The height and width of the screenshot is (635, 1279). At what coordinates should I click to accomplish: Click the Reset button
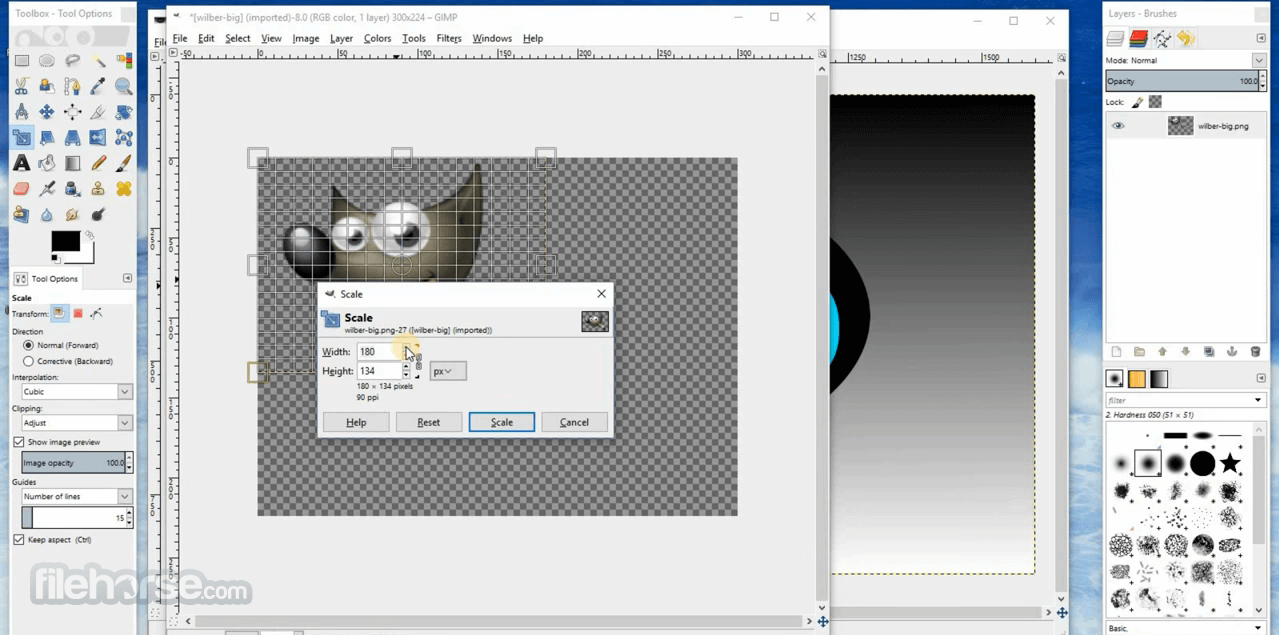point(429,422)
